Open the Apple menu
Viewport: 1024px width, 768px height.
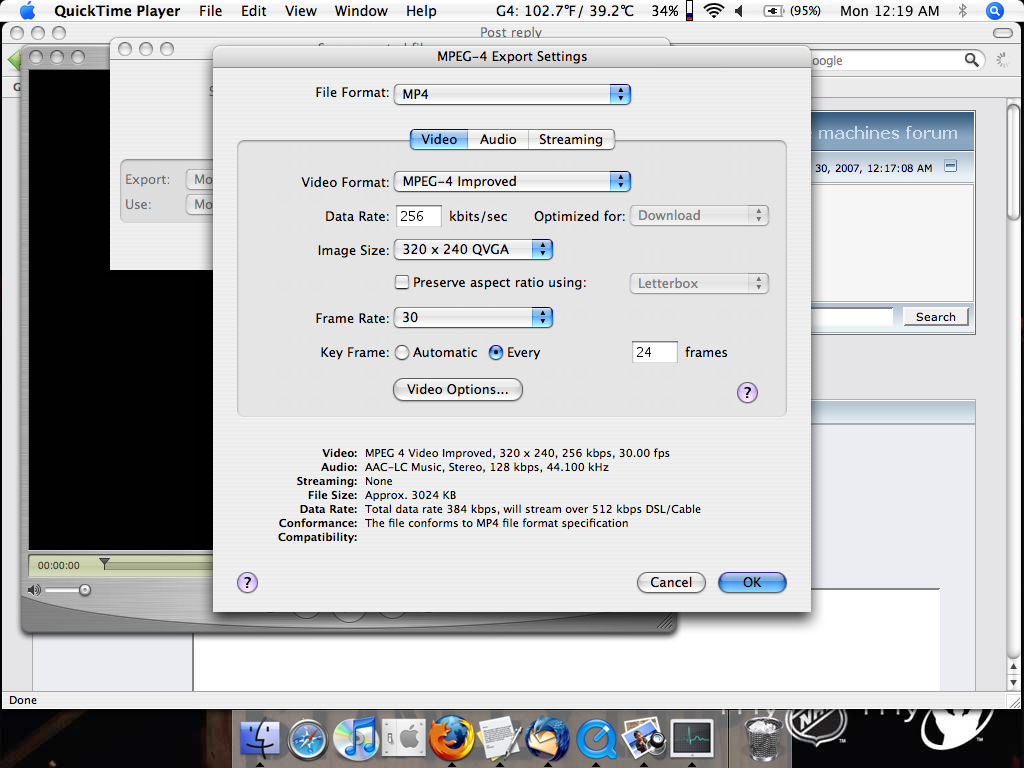pos(27,10)
